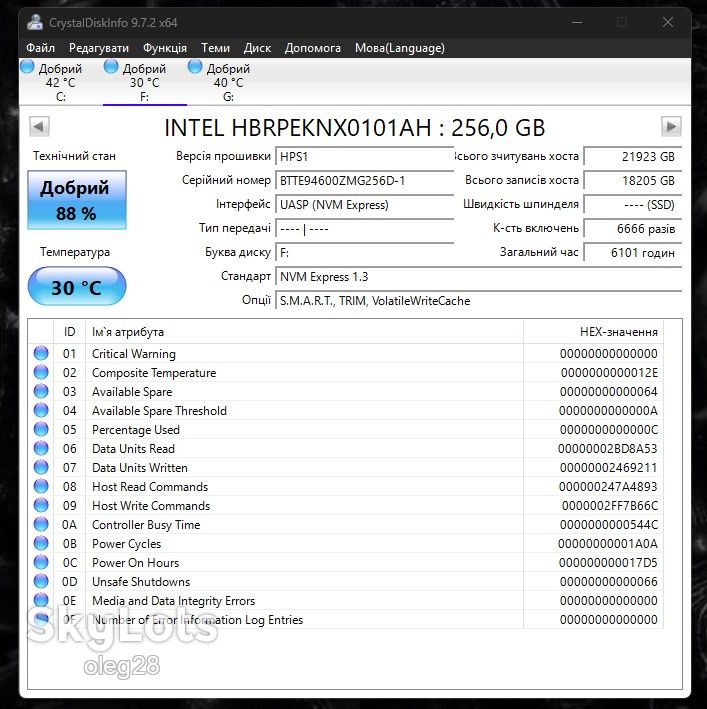Click spindle speed value ---- (SSD)
This screenshot has width=707, height=709.
pos(633,204)
